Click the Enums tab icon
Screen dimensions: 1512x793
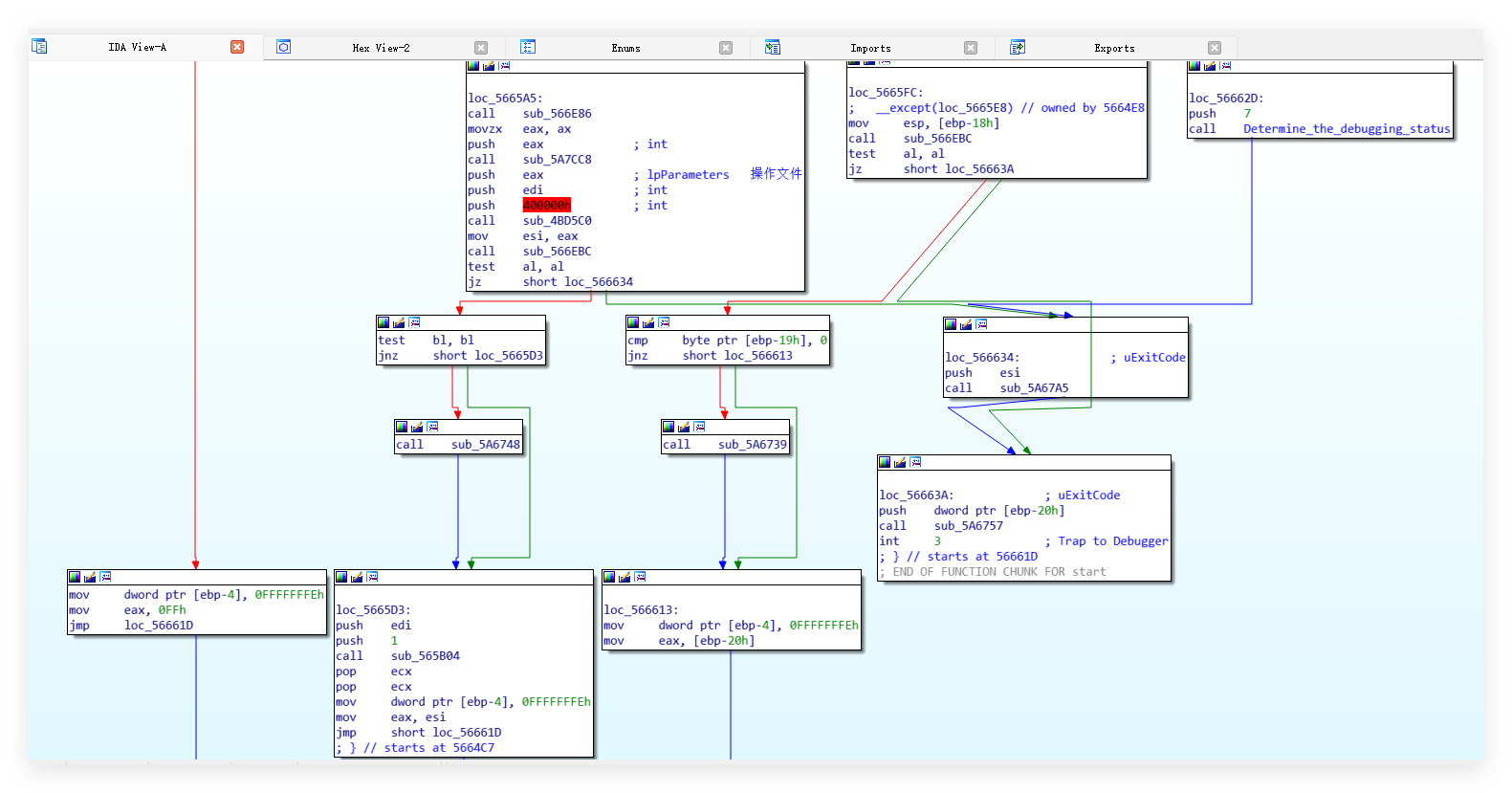click(x=528, y=47)
